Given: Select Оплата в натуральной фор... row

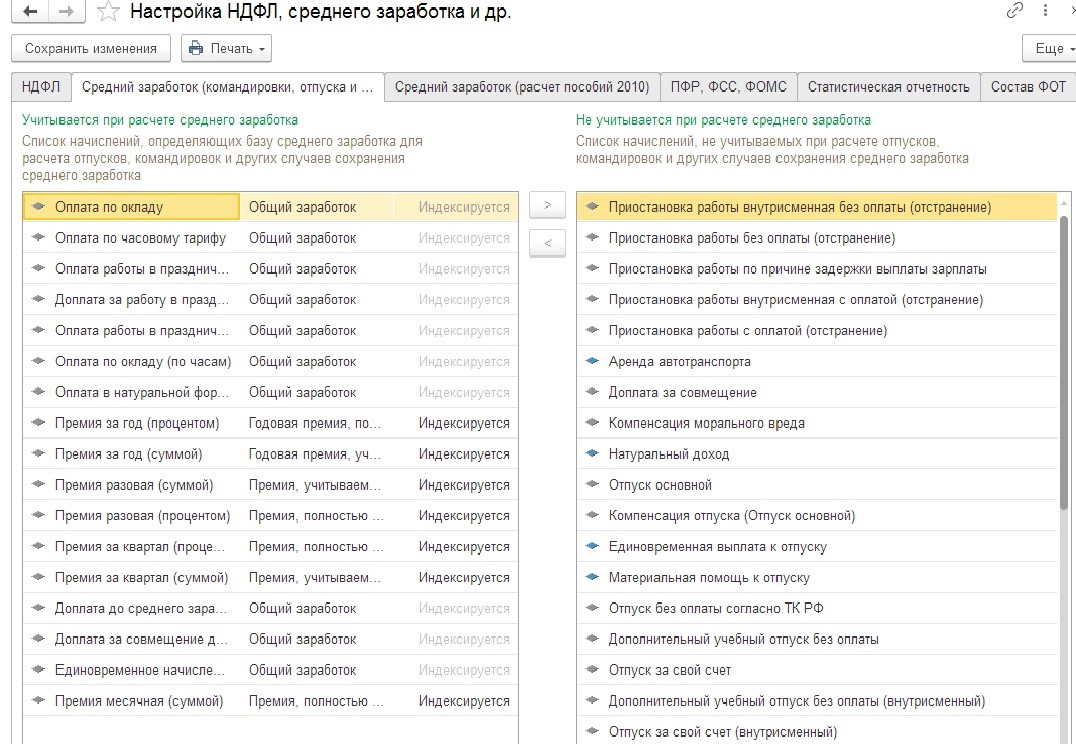Looking at the screenshot, I should [x=270, y=393].
